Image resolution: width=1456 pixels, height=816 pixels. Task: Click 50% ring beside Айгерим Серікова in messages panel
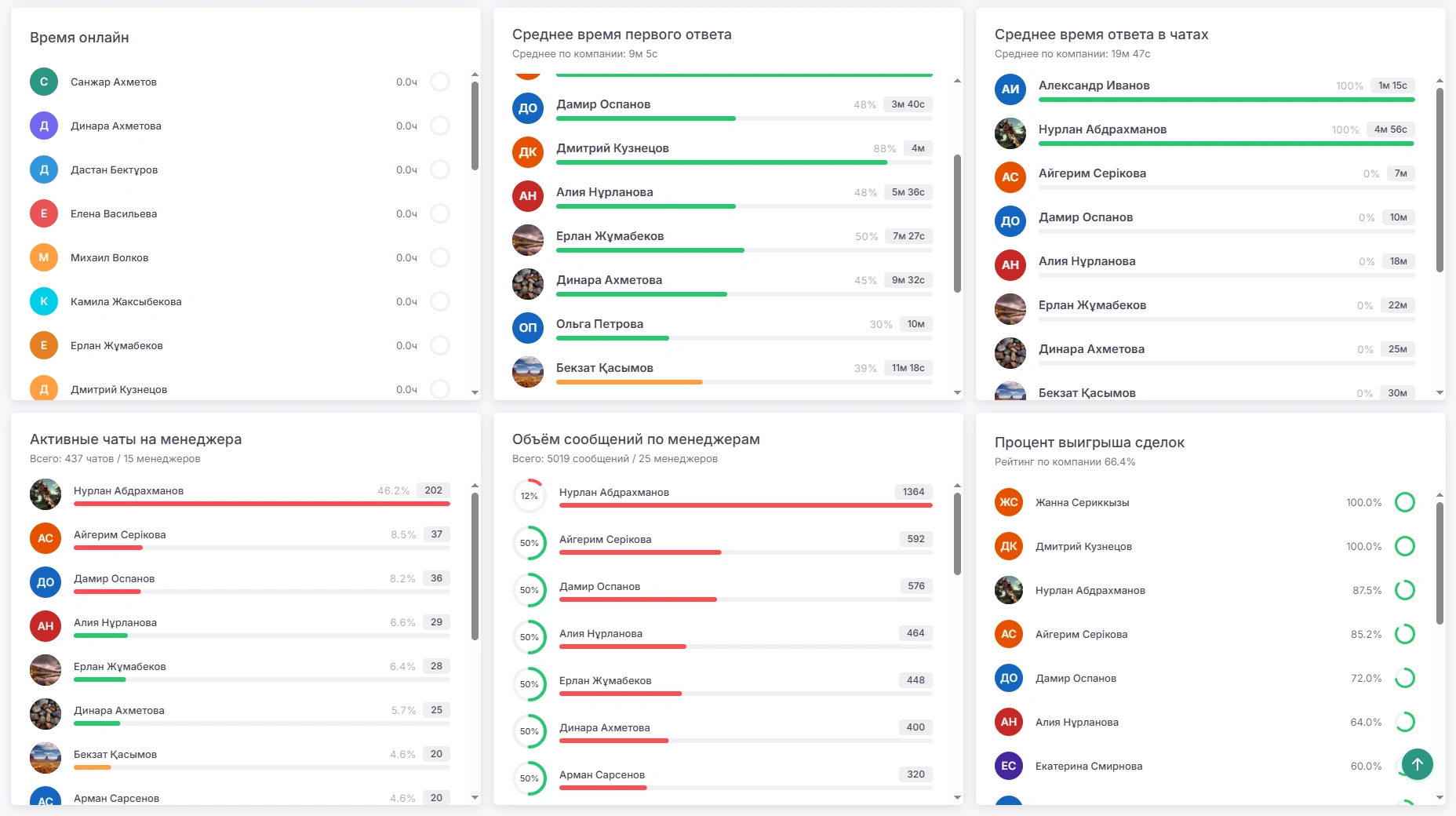click(530, 543)
